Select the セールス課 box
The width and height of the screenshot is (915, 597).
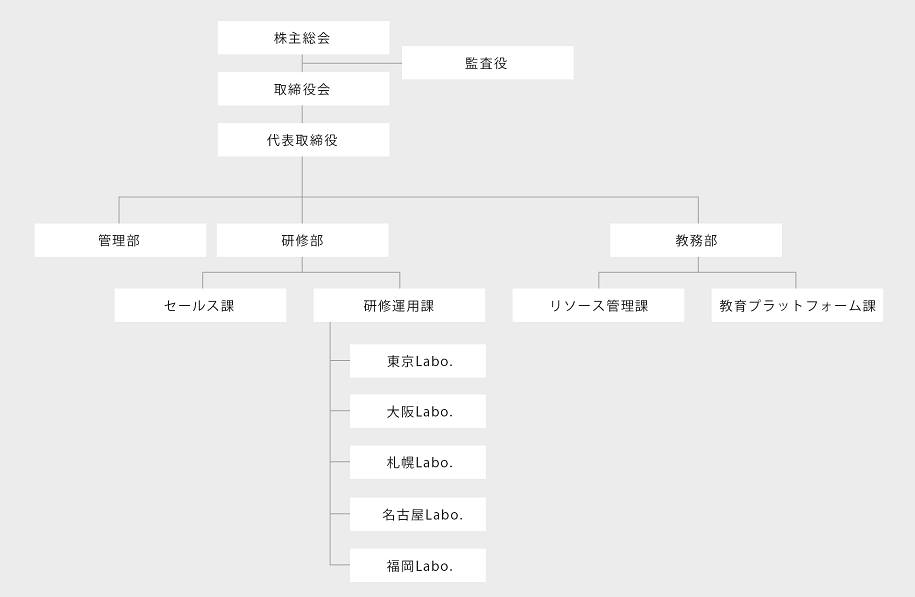coord(200,306)
